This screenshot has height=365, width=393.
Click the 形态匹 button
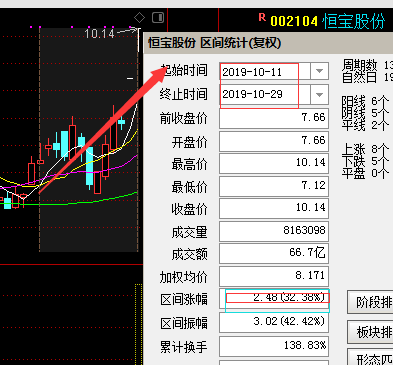coord(370,358)
